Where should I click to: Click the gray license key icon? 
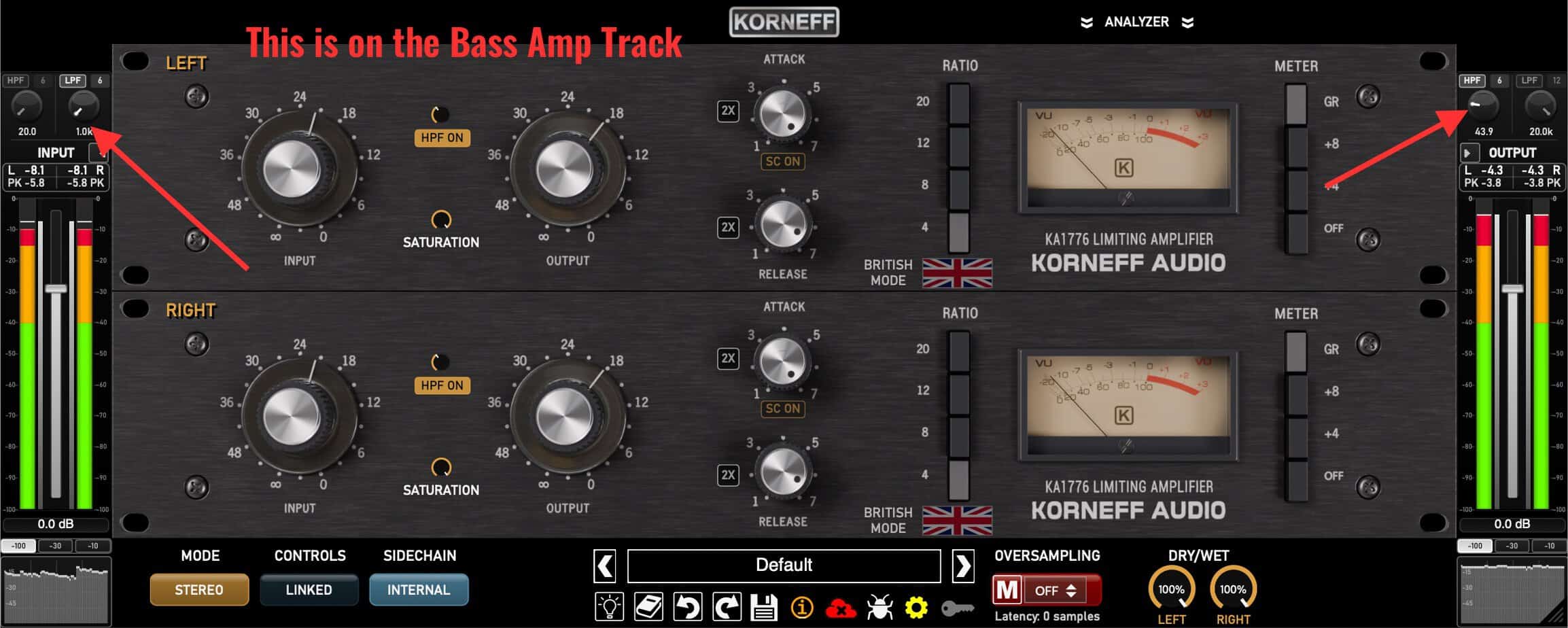[x=958, y=608]
